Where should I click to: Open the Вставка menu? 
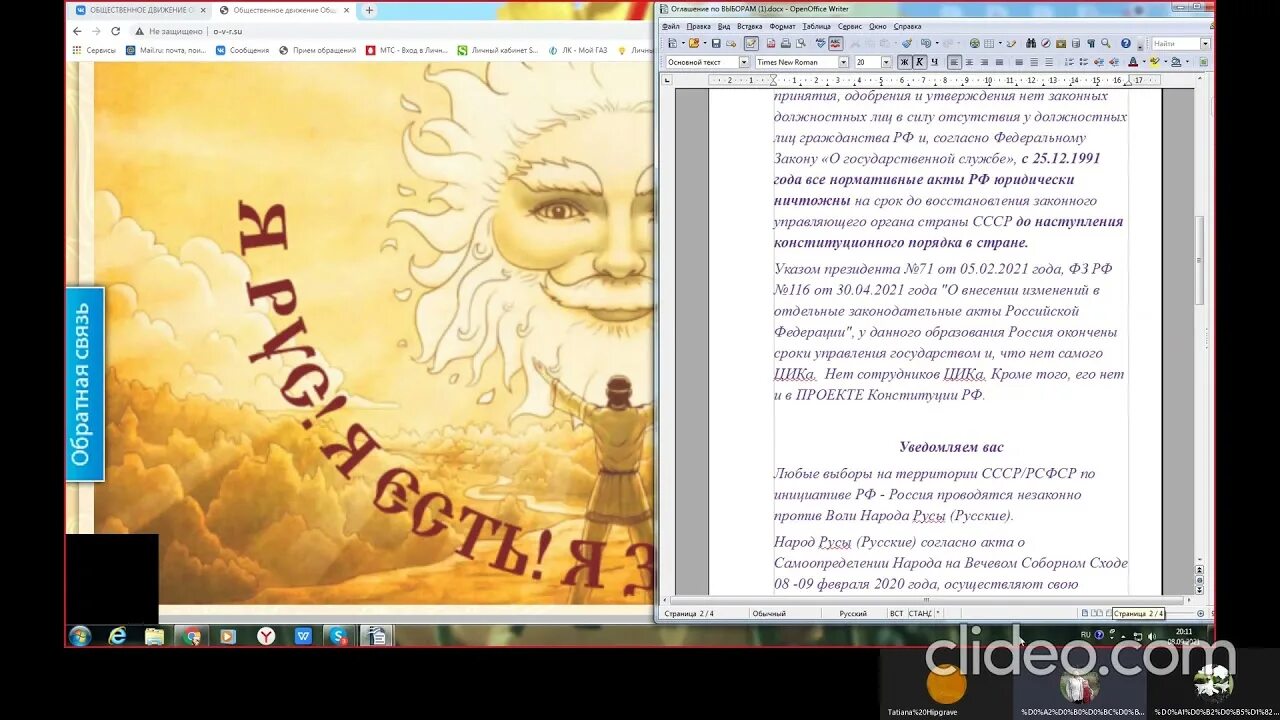click(x=750, y=26)
